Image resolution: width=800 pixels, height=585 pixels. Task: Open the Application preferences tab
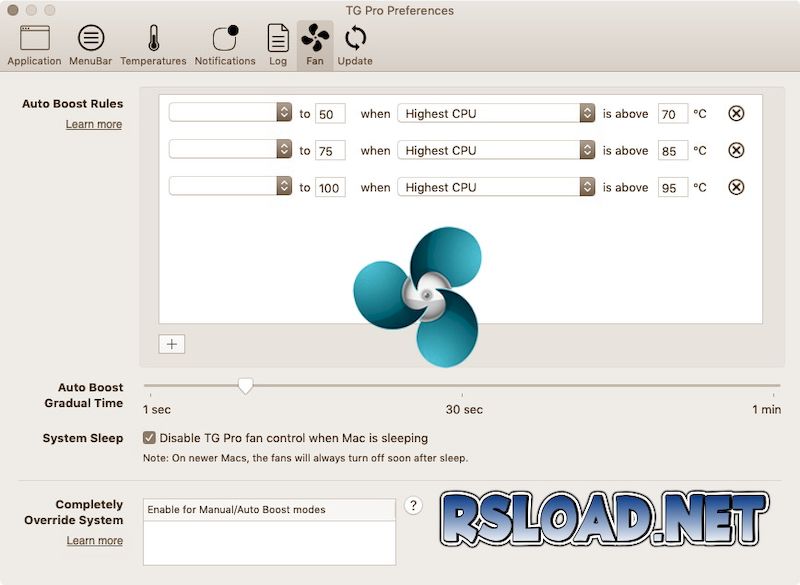34,45
